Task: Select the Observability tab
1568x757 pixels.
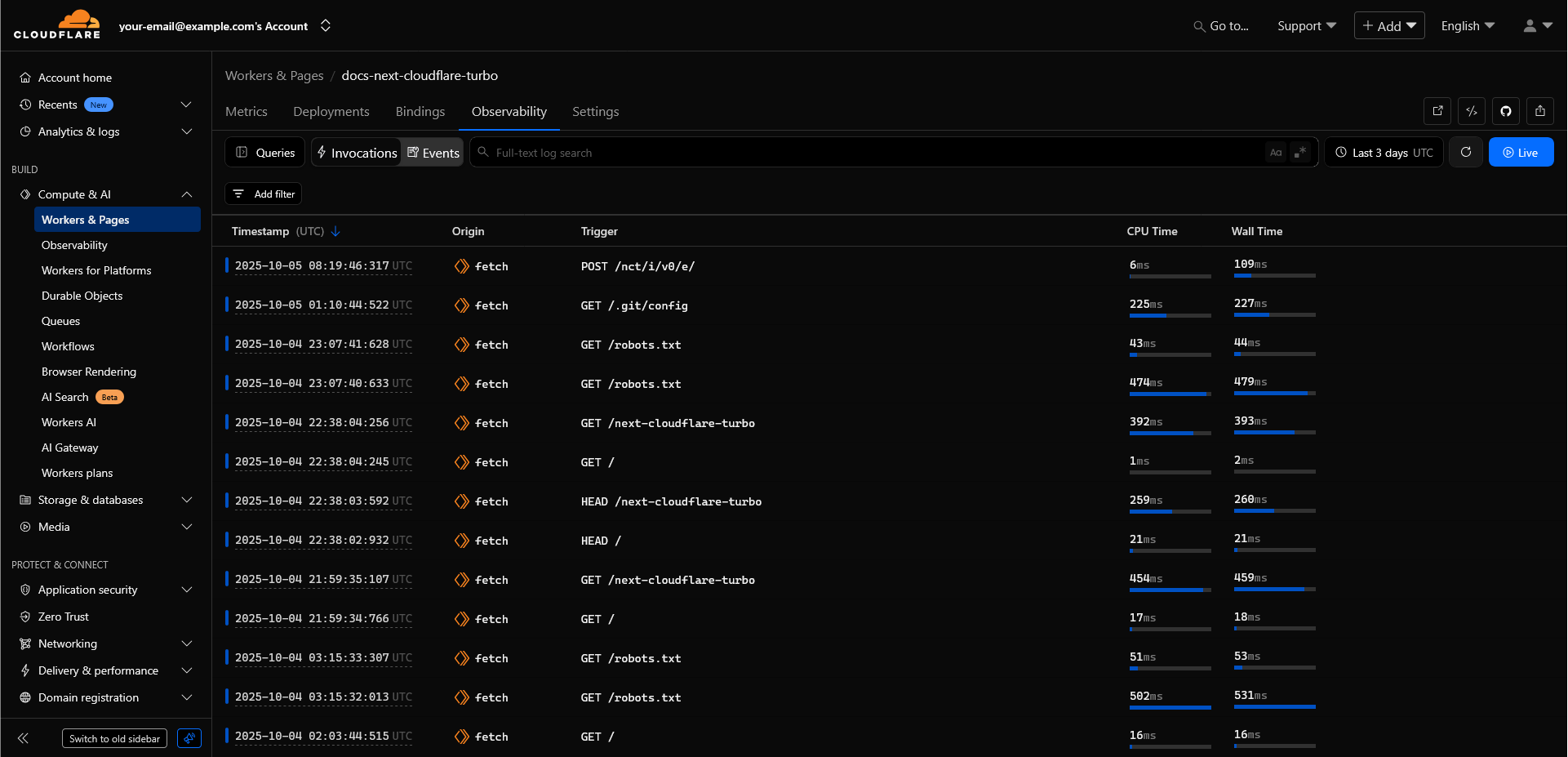Action: tap(509, 111)
